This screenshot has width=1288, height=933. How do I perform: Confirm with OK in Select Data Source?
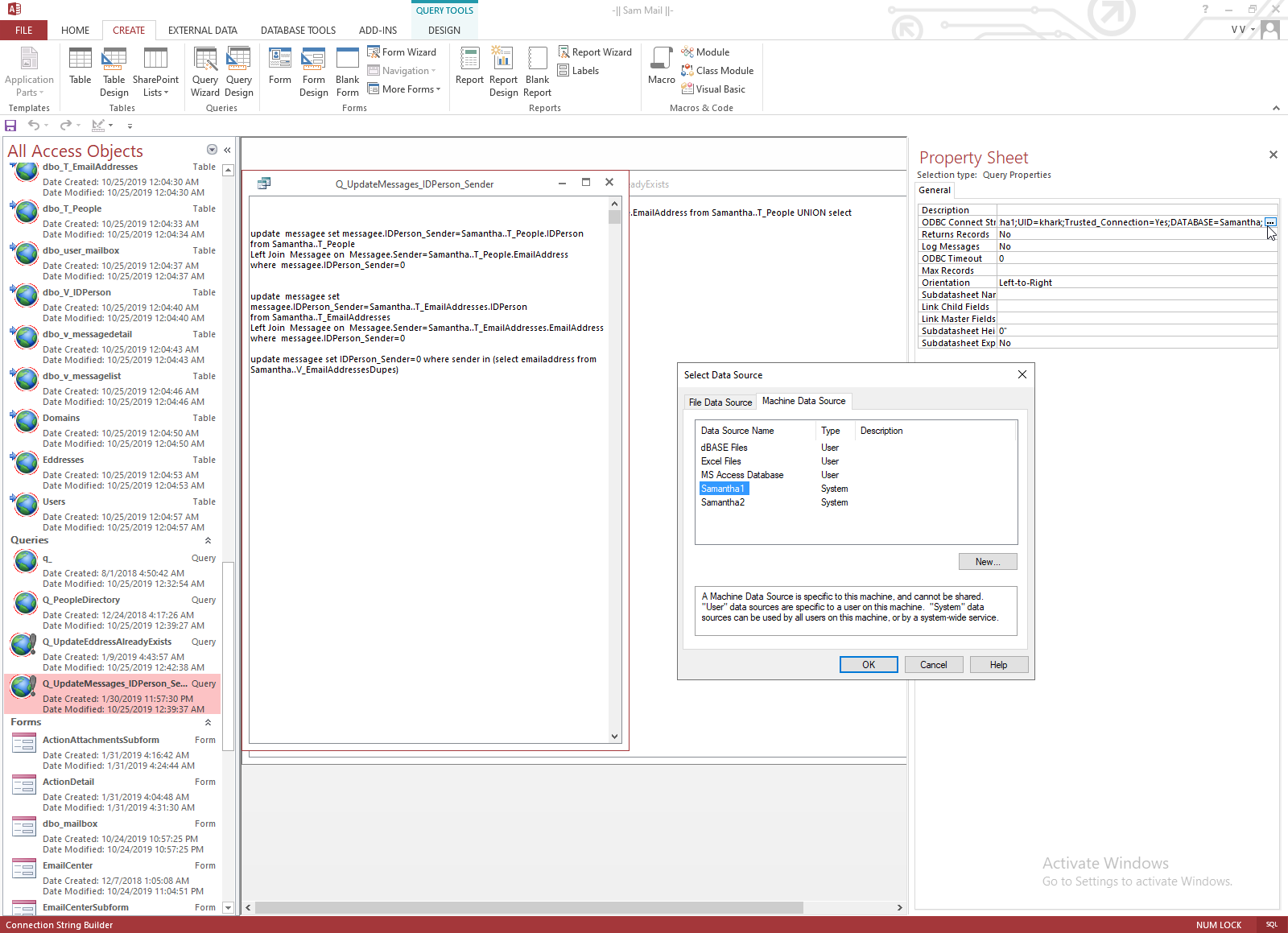pyautogui.click(x=869, y=665)
